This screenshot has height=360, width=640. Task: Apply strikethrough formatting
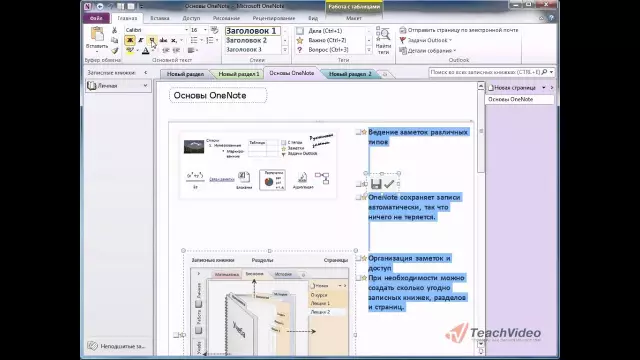click(163, 40)
